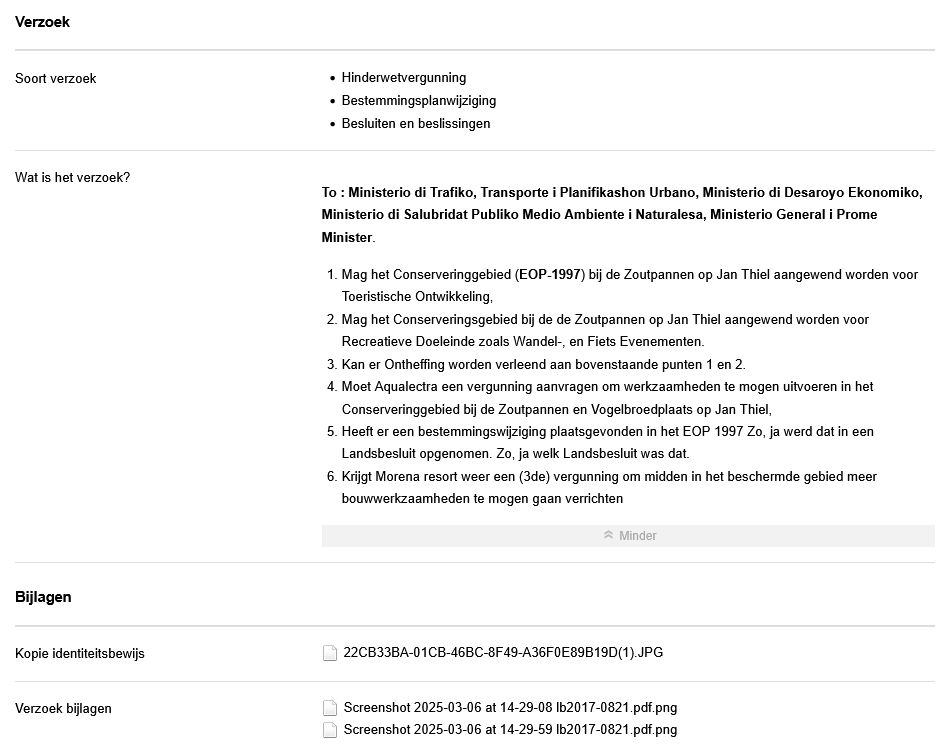This screenshot has width=951, height=752.
Task: Click the file icon beside the JPG attachment
Action: pyautogui.click(x=330, y=654)
